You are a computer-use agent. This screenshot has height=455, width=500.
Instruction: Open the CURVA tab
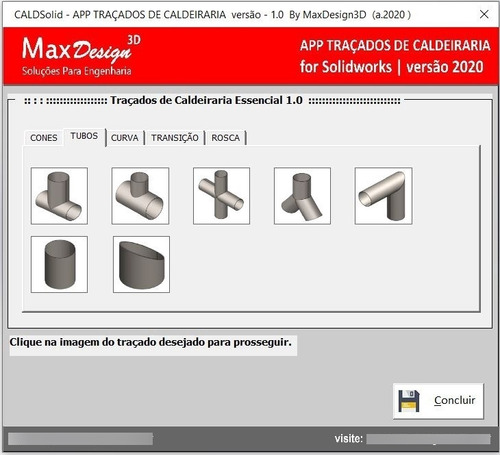pos(125,138)
